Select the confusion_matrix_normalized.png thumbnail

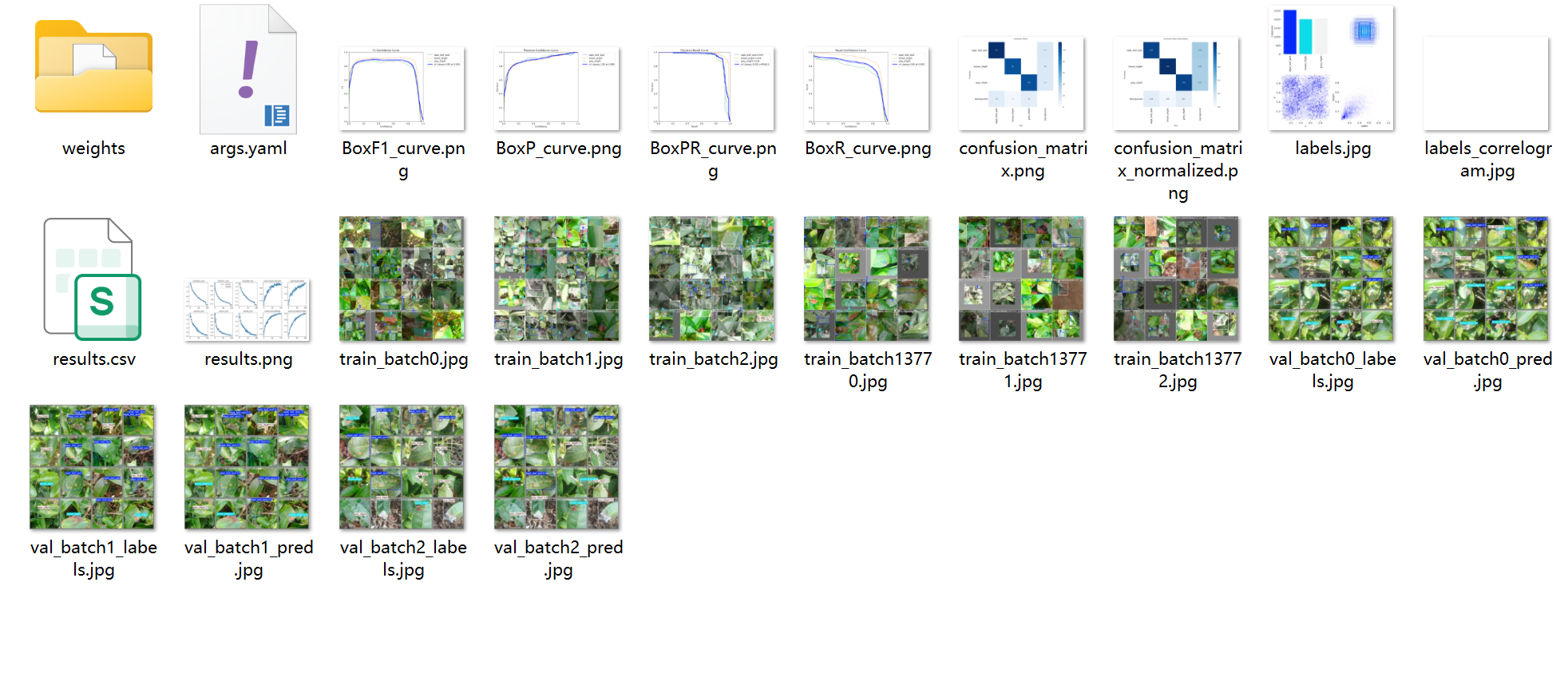(1177, 83)
